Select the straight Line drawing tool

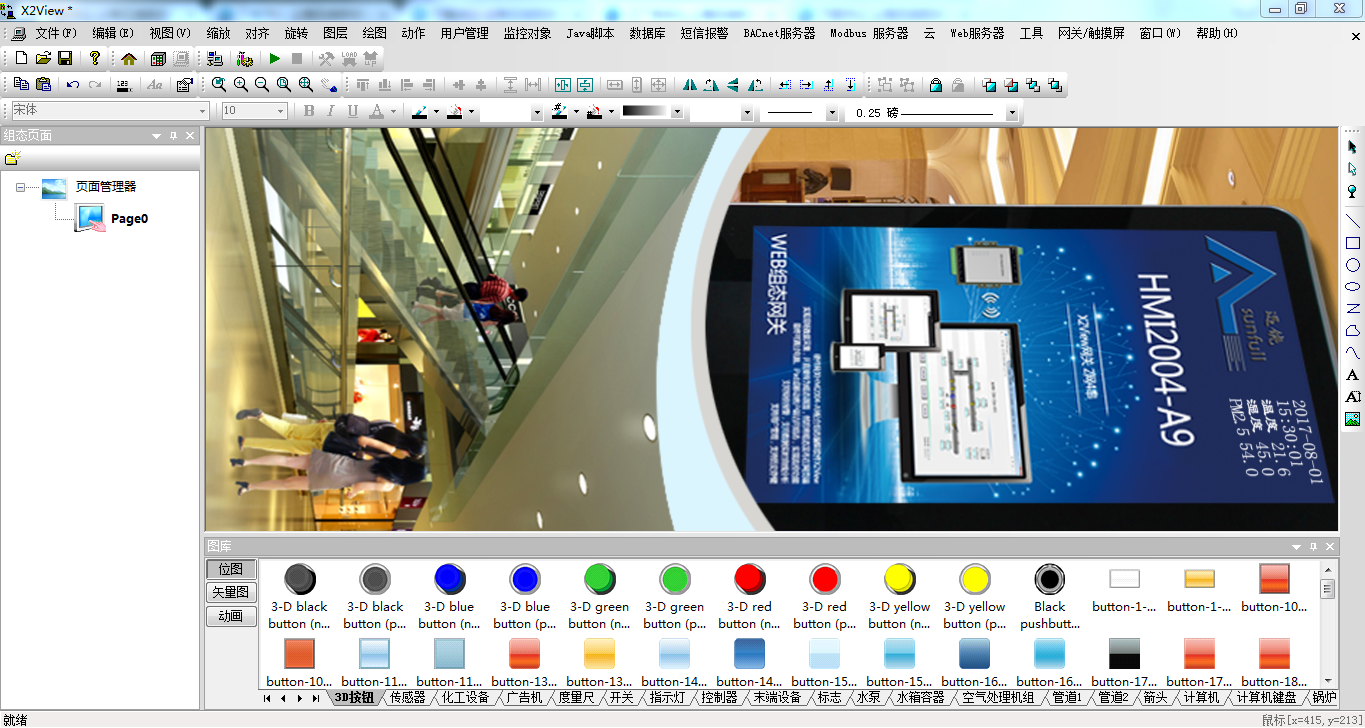click(x=1353, y=221)
